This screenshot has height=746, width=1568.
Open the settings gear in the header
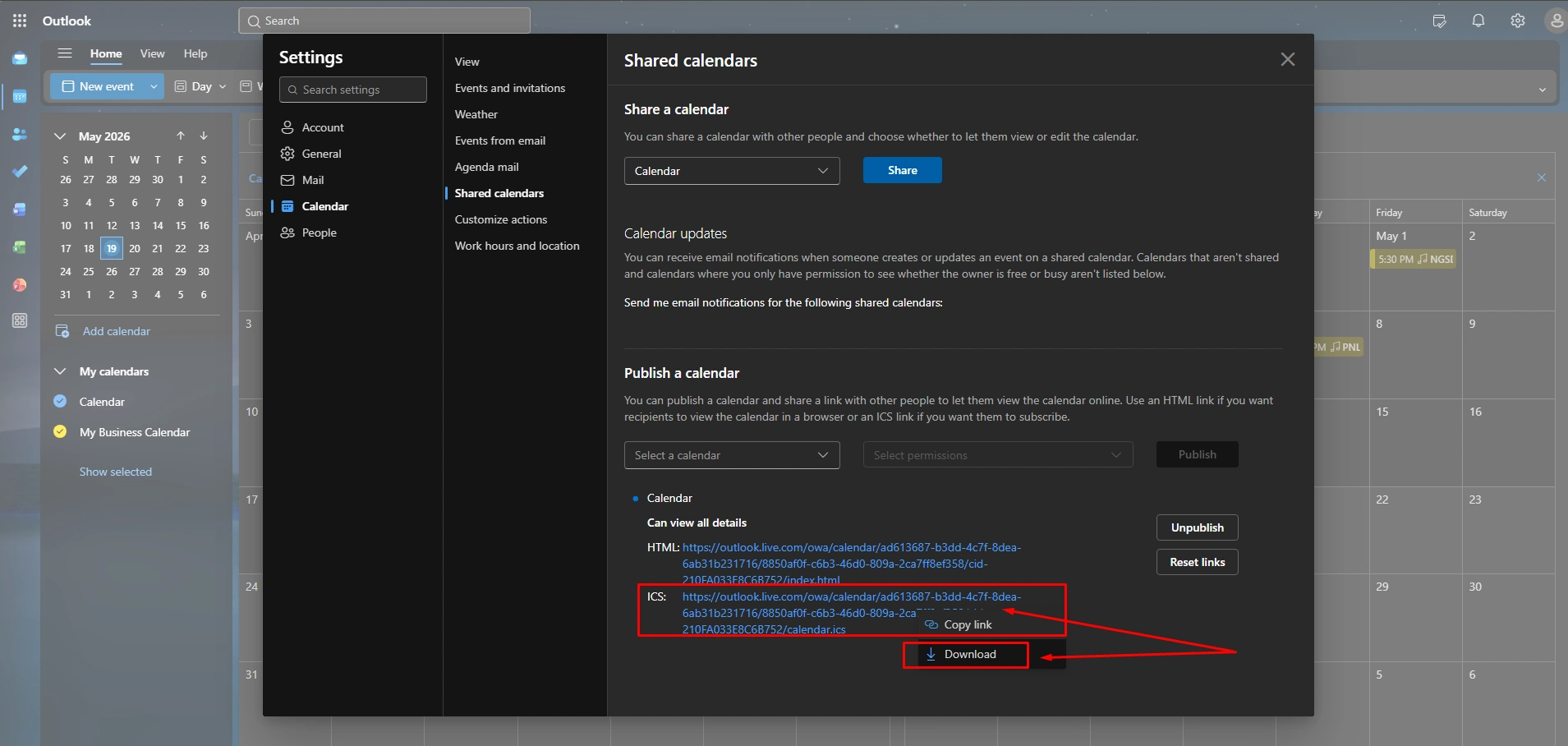(1518, 21)
